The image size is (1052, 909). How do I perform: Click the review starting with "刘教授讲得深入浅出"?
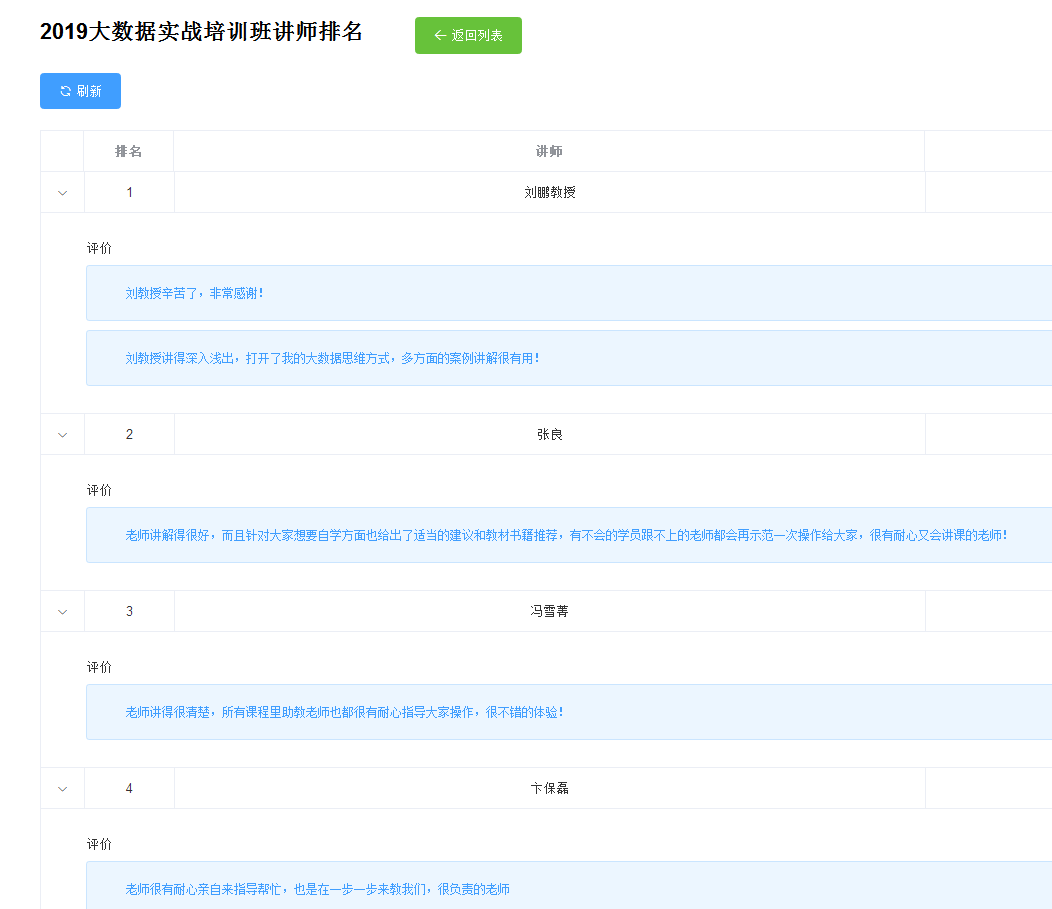click(x=332, y=358)
